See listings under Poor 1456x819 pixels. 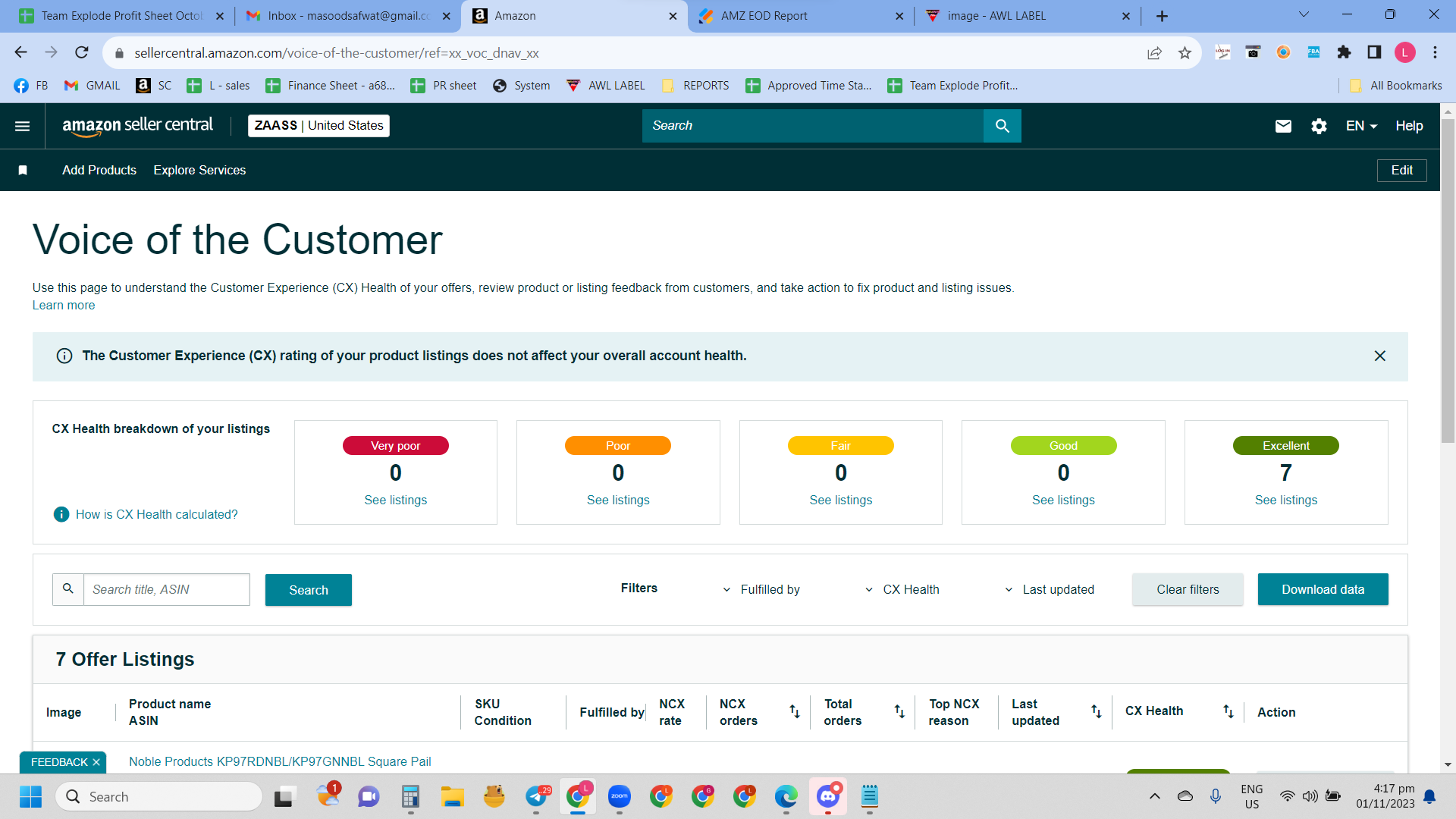pos(618,500)
